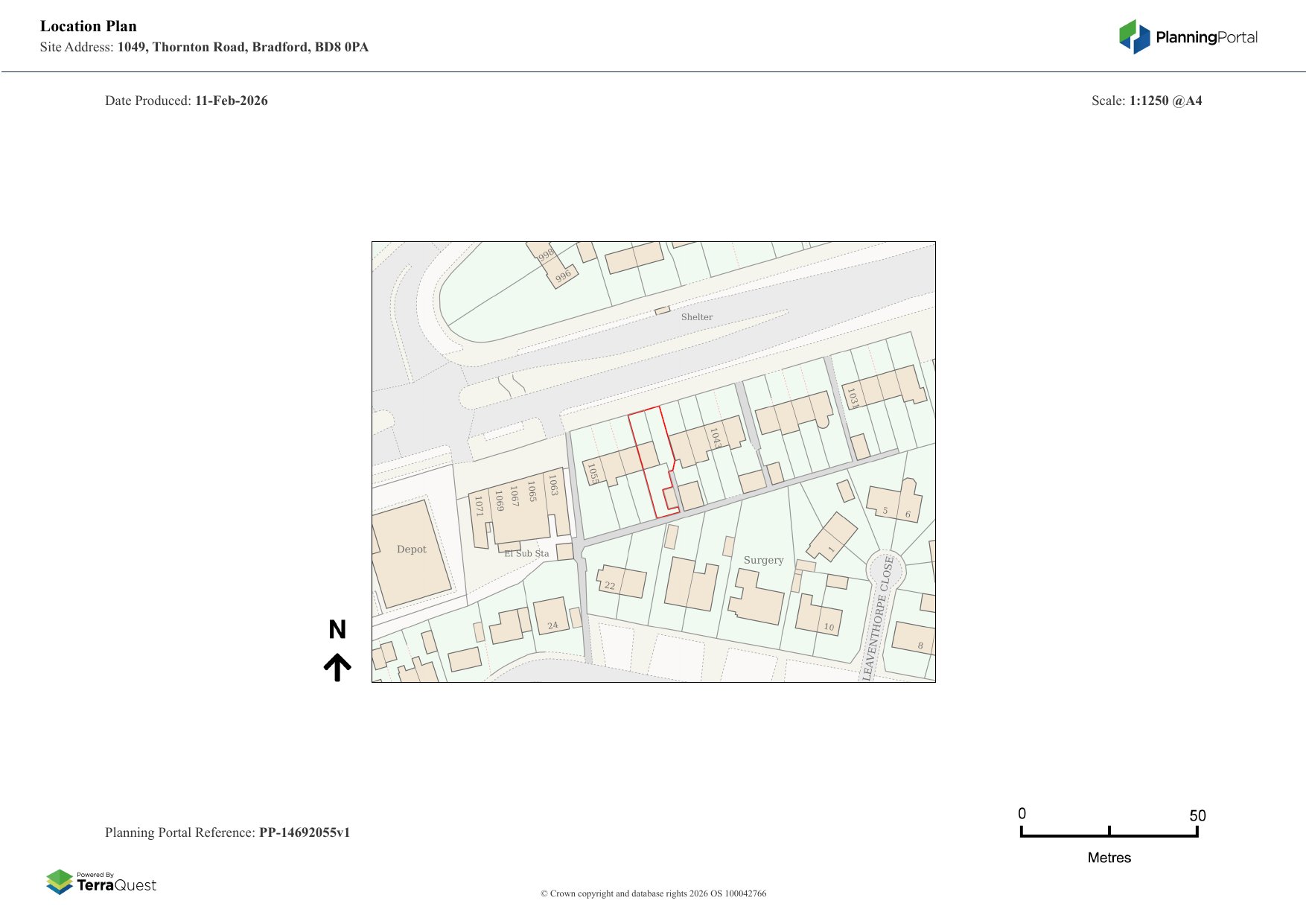Click the Date Produced 11-Feb-2026 text
Screen dimensions: 1306x924
186,101
